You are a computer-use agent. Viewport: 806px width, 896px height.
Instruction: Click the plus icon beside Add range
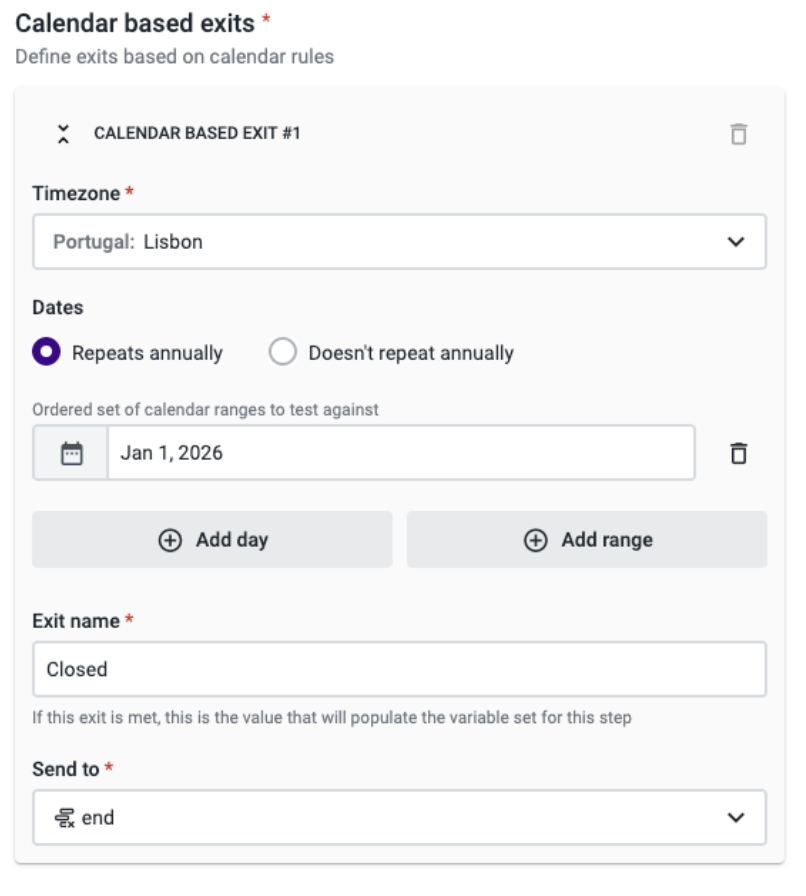pos(536,540)
